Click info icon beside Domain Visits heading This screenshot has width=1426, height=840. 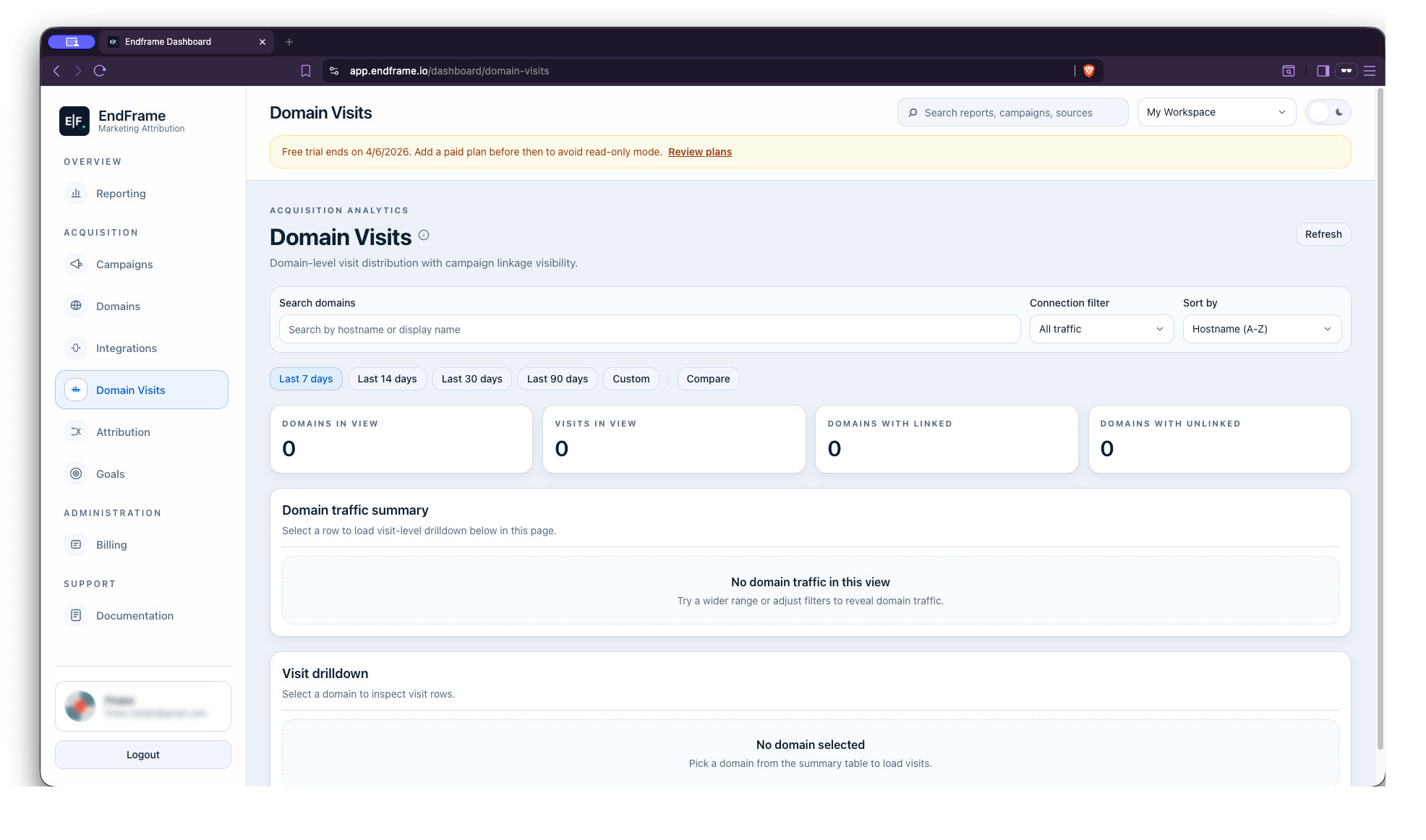point(424,235)
